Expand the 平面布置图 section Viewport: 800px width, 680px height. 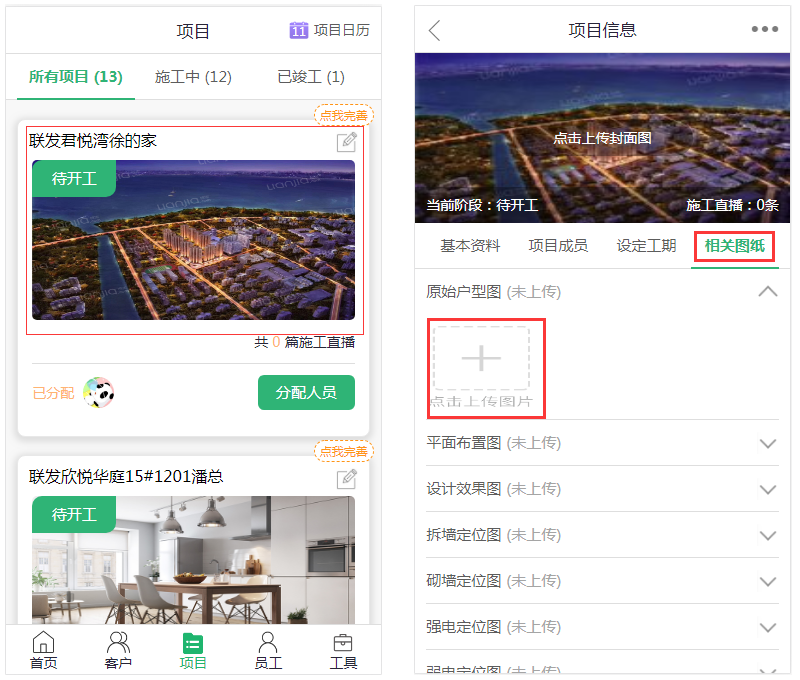tap(767, 443)
